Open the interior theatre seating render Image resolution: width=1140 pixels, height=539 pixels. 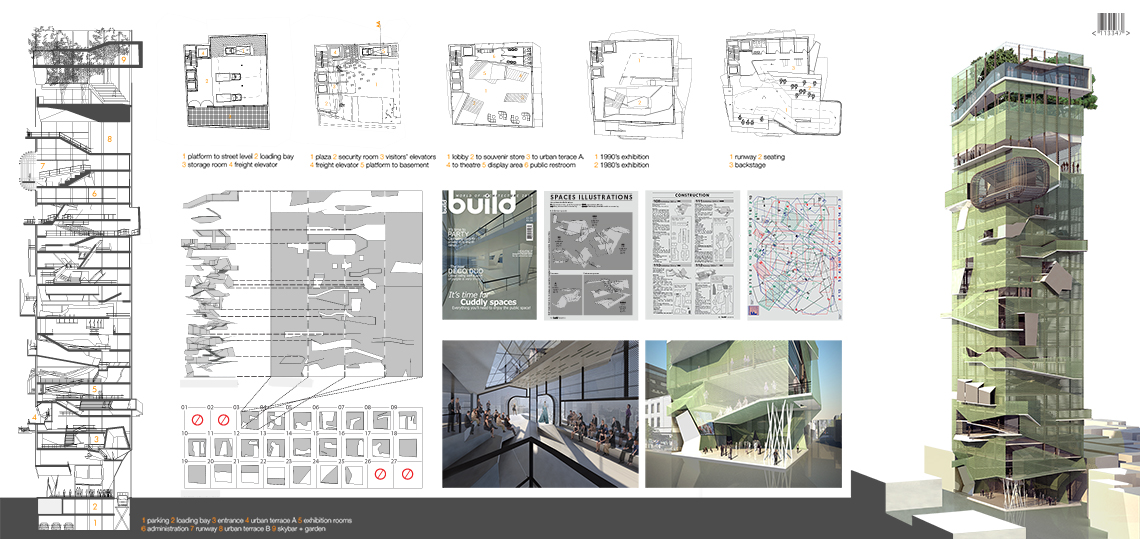click(x=538, y=413)
